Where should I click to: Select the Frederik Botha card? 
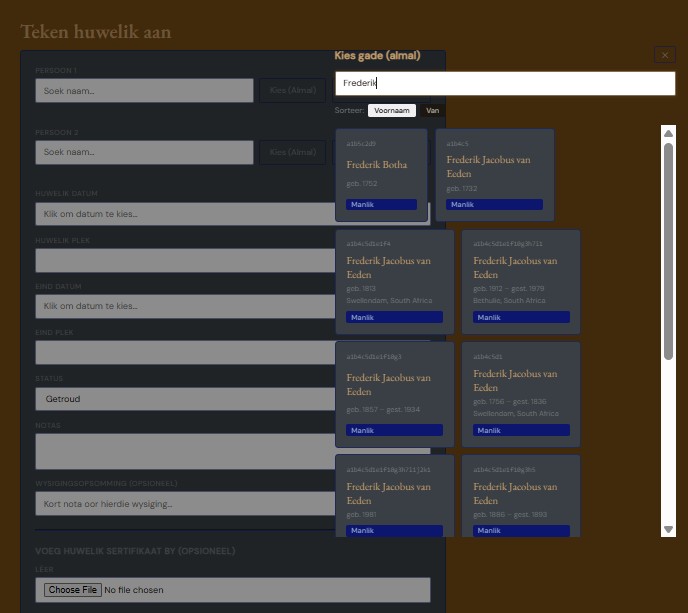click(x=381, y=175)
